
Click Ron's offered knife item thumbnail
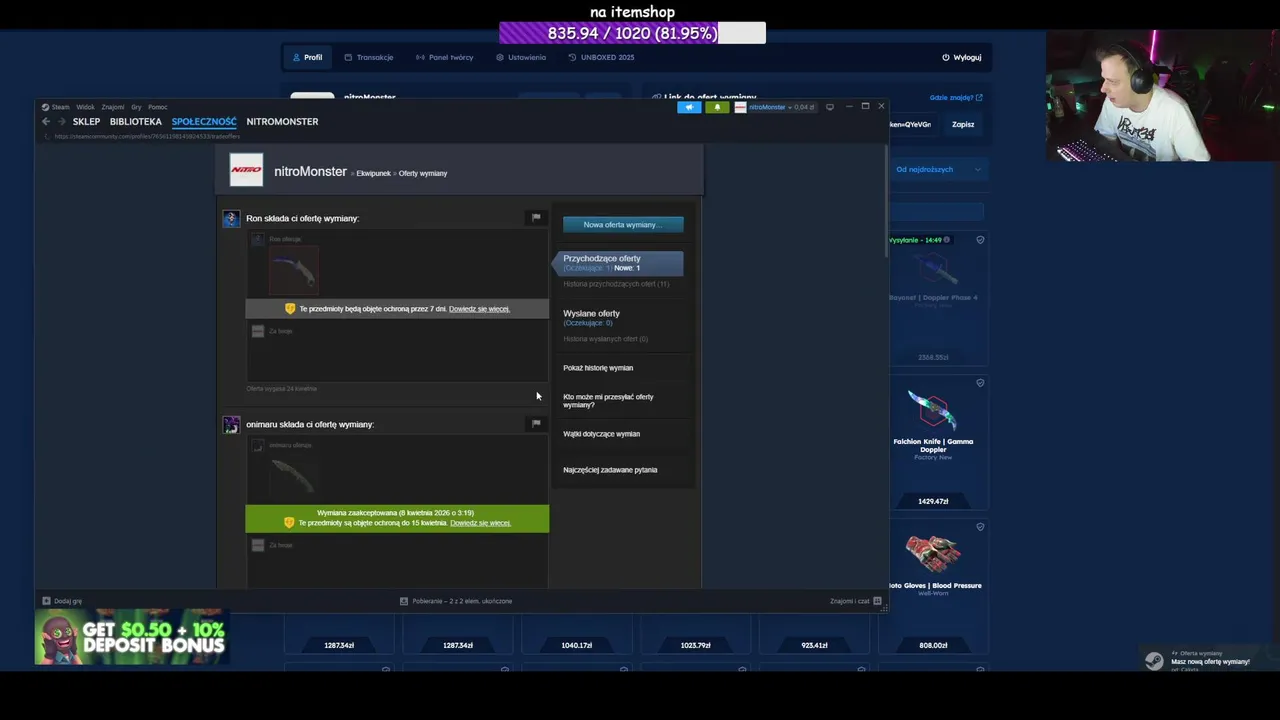(x=293, y=269)
